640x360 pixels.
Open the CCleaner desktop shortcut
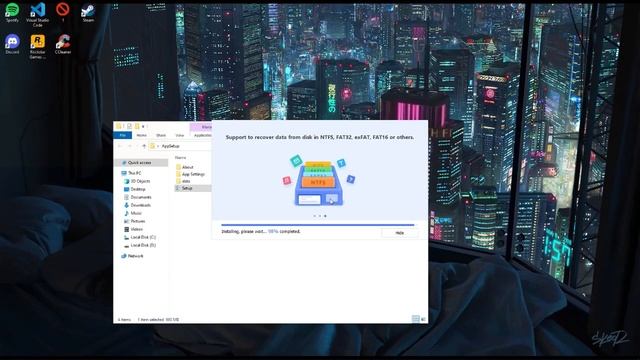click(x=63, y=44)
